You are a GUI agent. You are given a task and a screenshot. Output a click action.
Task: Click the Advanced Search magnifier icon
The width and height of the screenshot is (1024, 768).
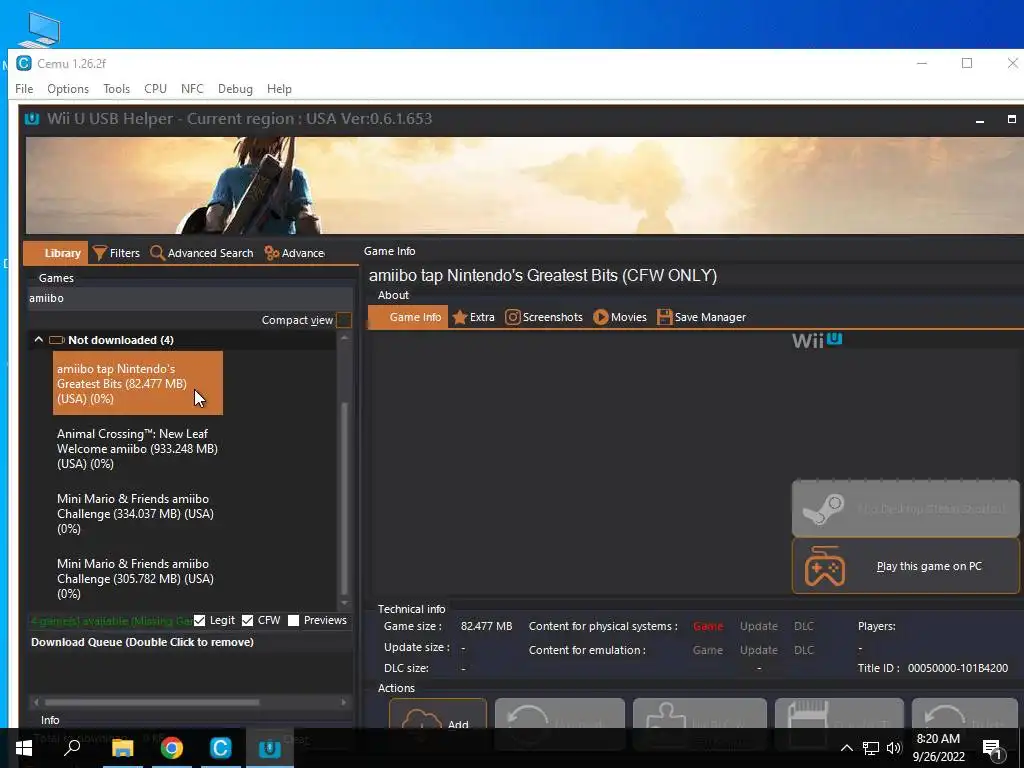[157, 253]
